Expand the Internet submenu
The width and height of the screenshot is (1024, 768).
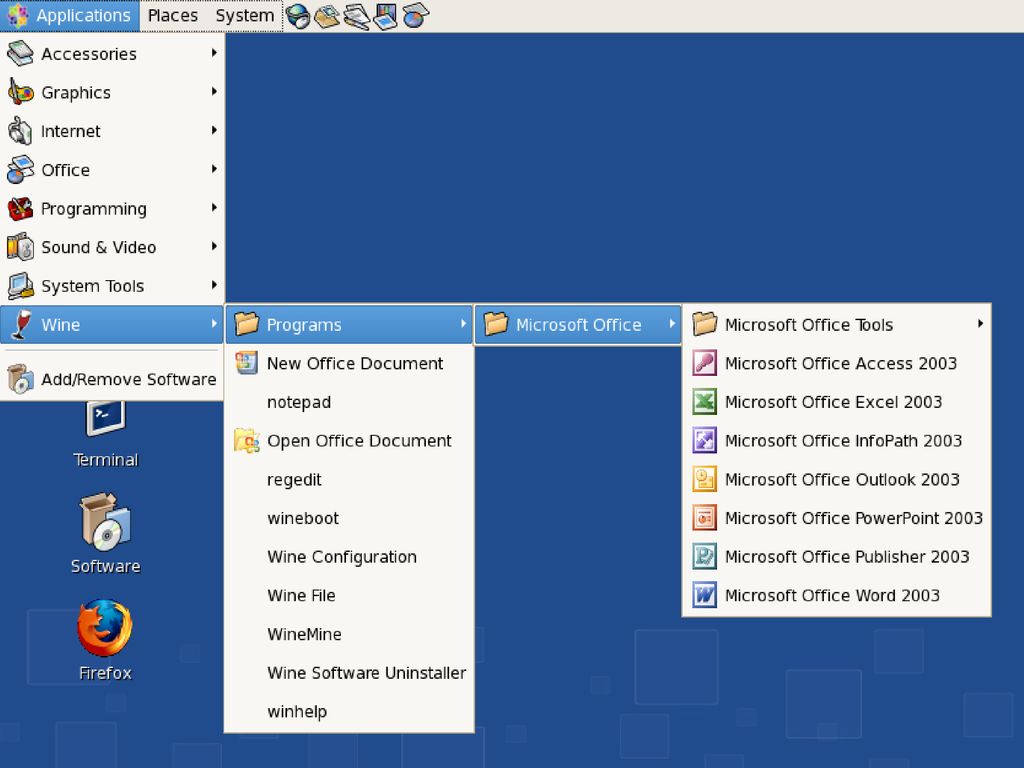tap(112, 131)
